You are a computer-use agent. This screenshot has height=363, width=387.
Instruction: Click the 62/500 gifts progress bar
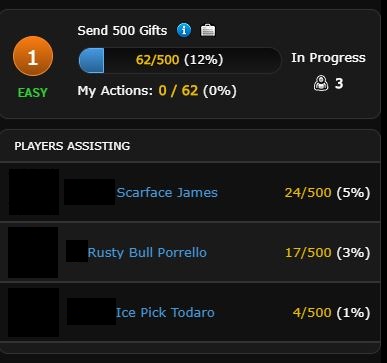(180, 60)
